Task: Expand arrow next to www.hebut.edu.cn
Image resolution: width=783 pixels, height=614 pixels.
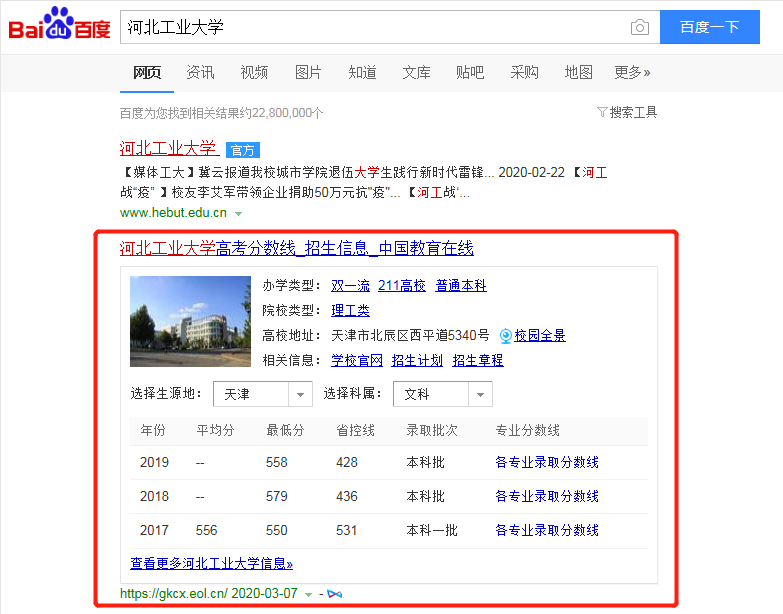Action: click(239, 214)
